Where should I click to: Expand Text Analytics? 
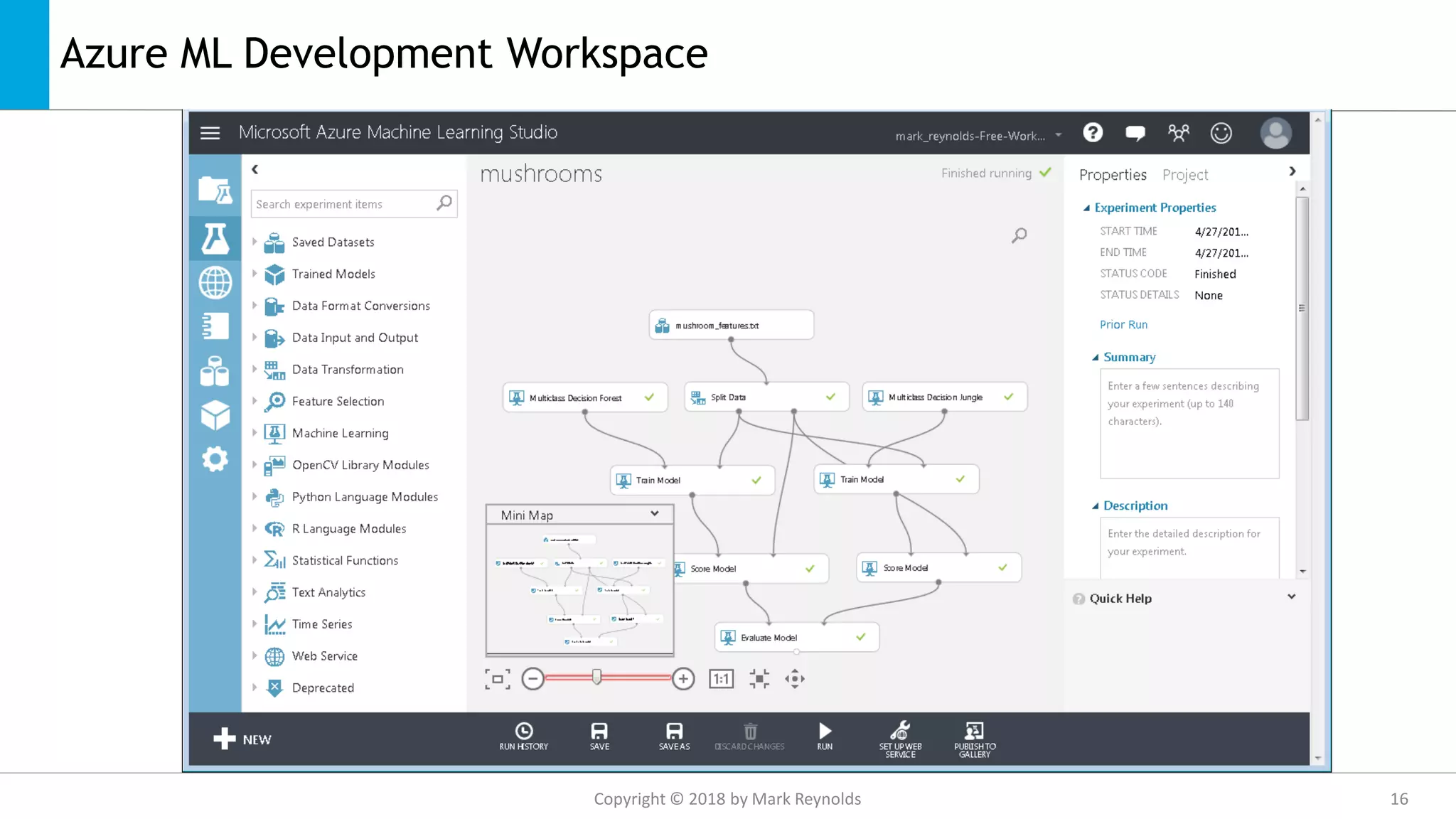point(255,592)
